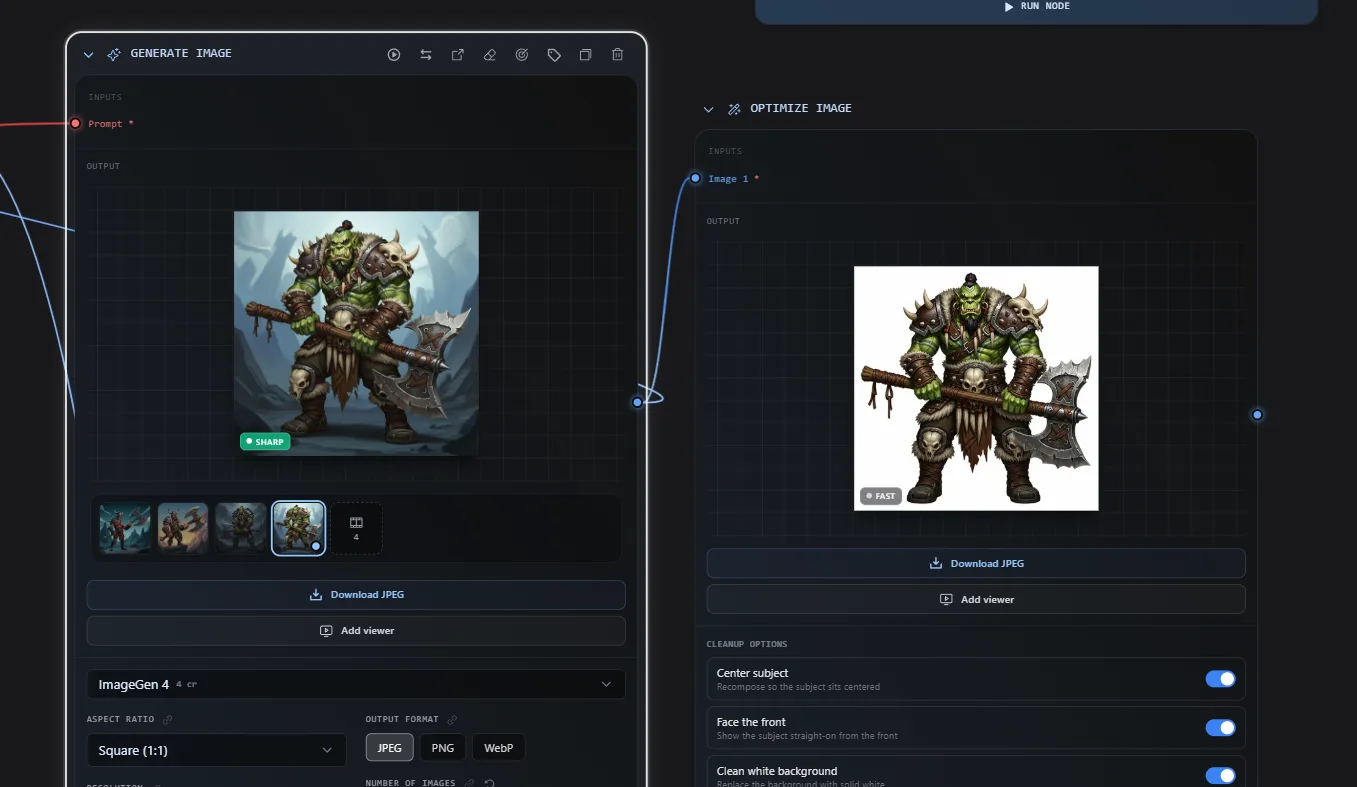The image size is (1357, 787).
Task: Click the target icon in Generate Image header
Action: pyautogui.click(x=522, y=55)
